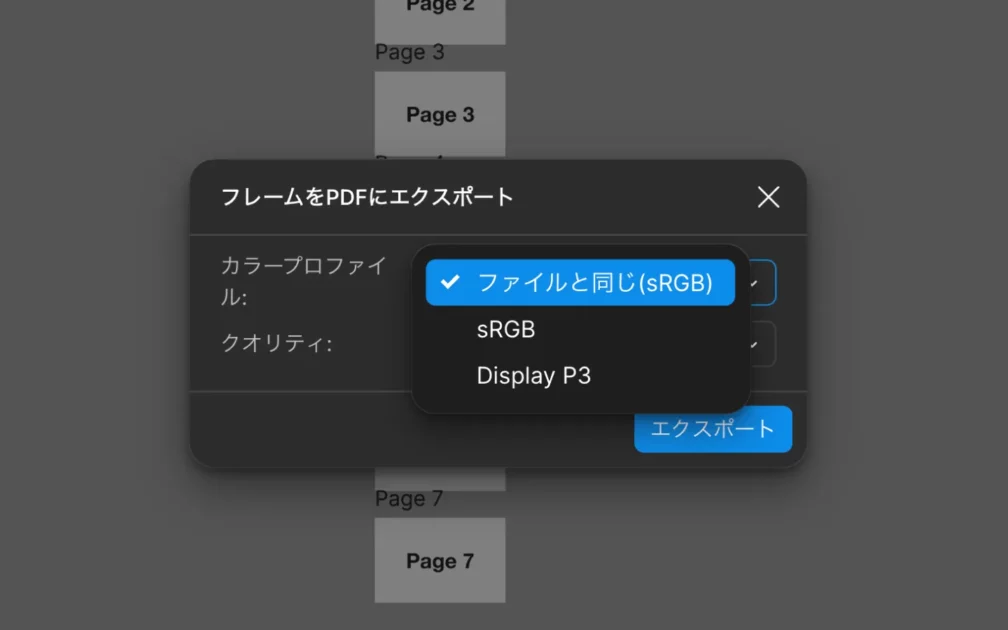Choose sRGB from the color profile list
Viewport: 1008px width, 630px height.
click(x=506, y=329)
